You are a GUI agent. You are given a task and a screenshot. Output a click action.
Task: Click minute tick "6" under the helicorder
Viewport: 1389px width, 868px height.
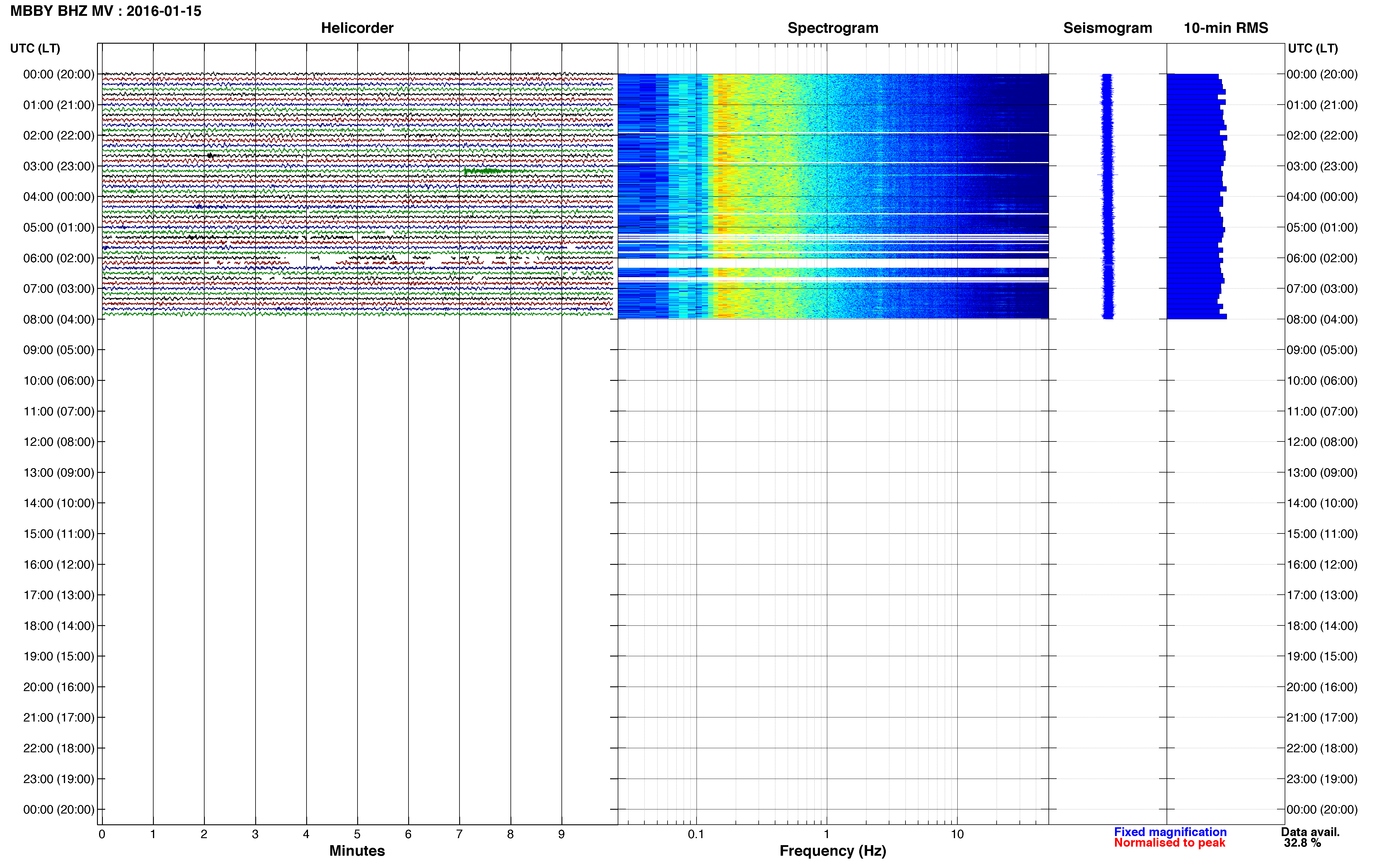point(408,834)
